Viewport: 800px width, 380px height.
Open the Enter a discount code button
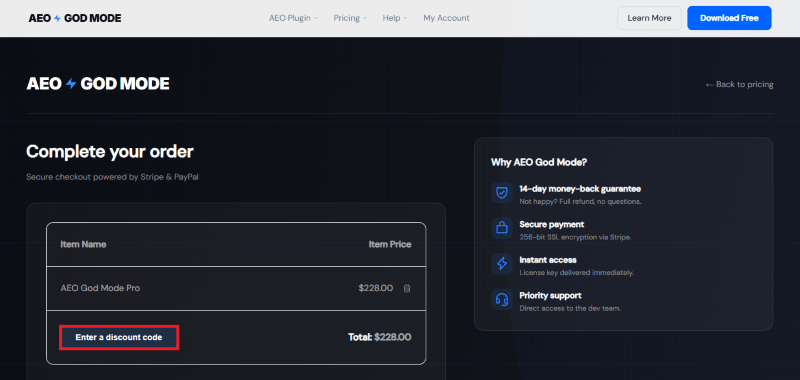[x=119, y=337]
